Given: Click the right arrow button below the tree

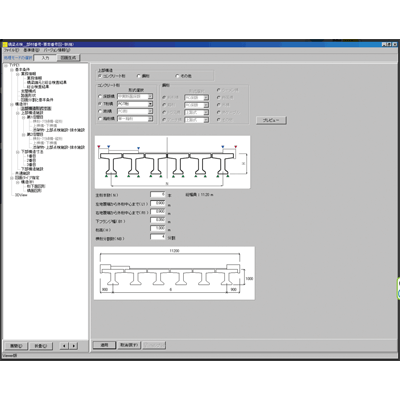Looking at the screenshot, I should 74,346.
